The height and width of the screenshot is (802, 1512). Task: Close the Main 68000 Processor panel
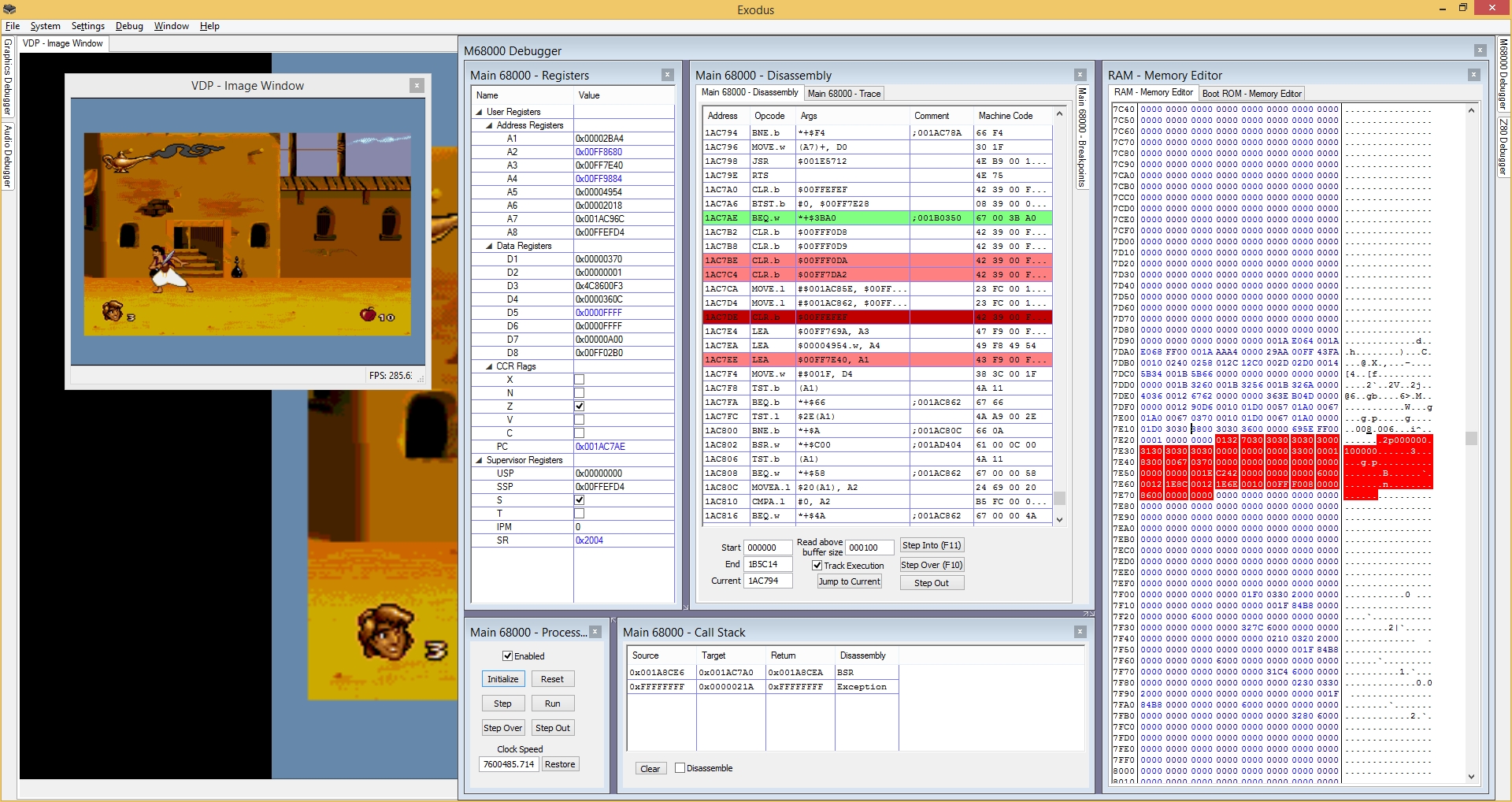pos(595,632)
